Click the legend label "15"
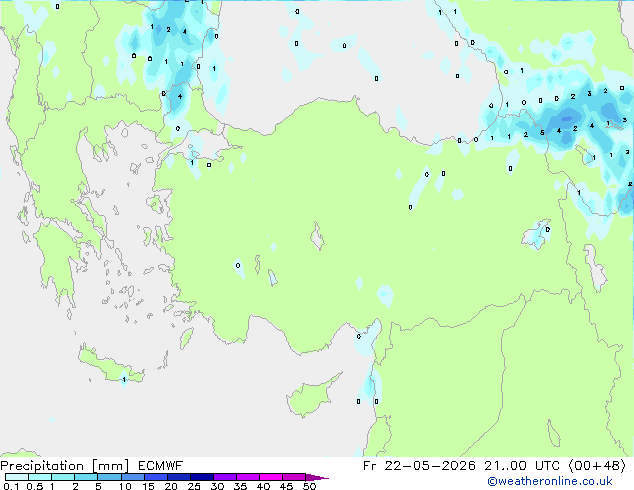 coord(148,486)
